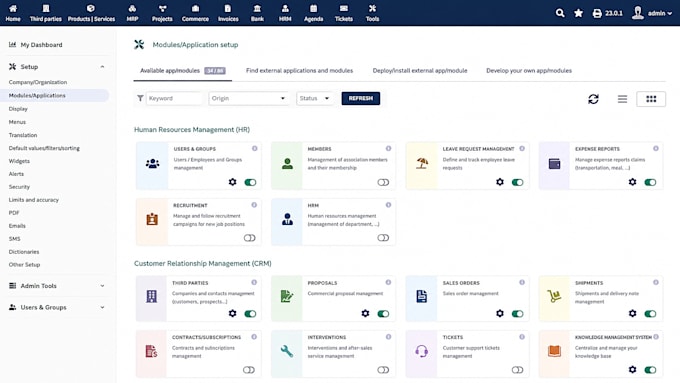Select Available app/modules tab

183,70
